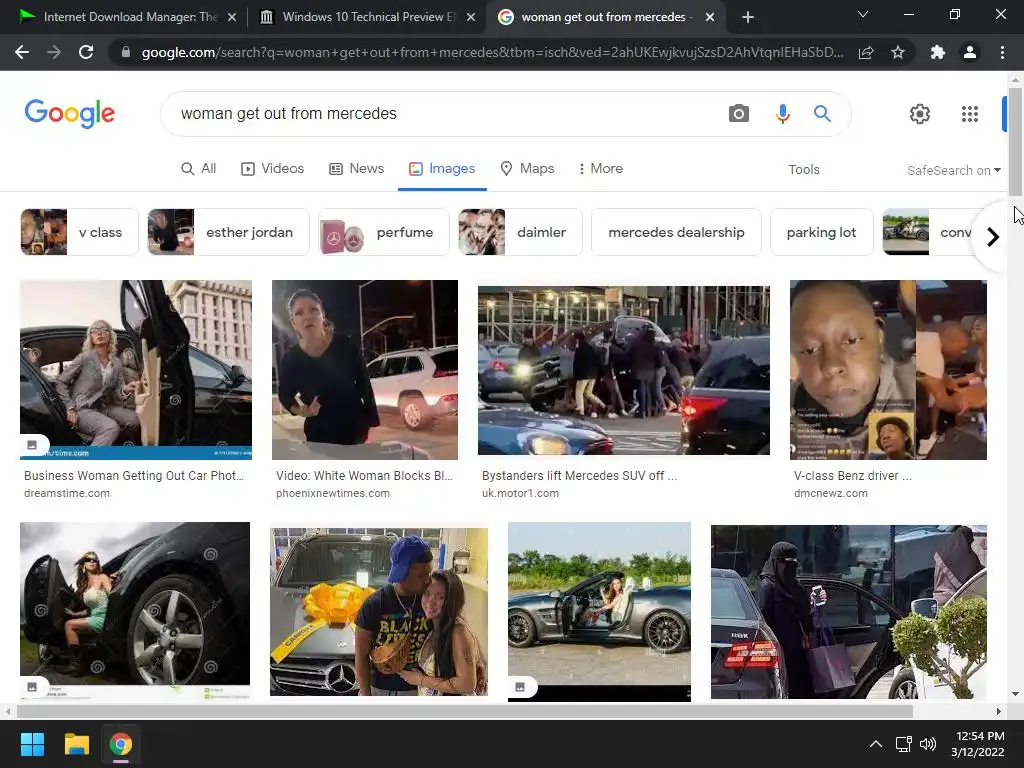
Task: Filter by daimler chip
Action: pyautogui.click(x=520, y=232)
